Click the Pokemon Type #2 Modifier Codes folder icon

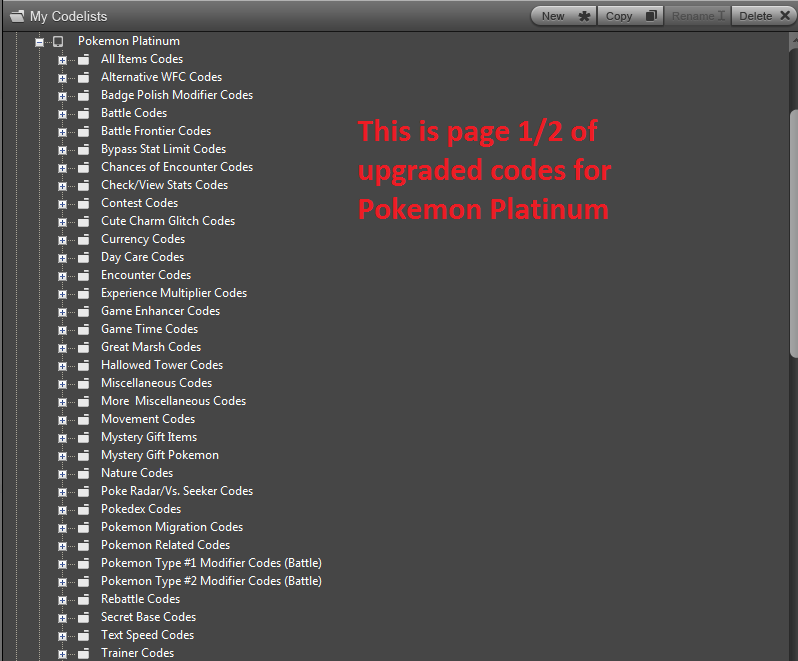pos(83,581)
